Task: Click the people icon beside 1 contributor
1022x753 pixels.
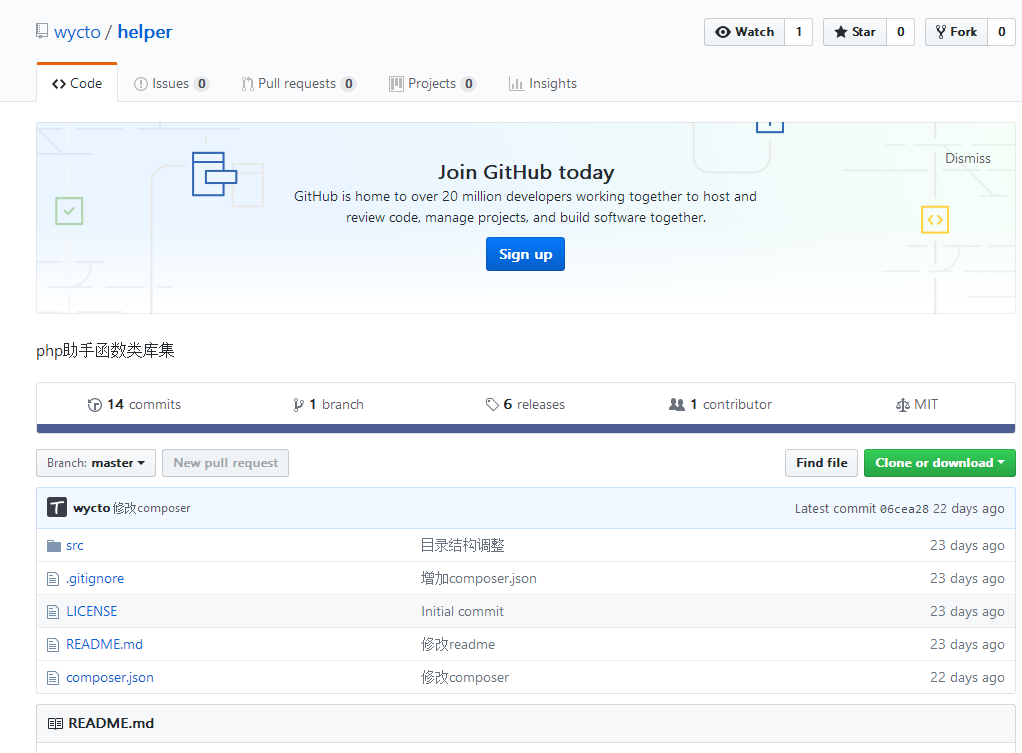Action: [677, 404]
